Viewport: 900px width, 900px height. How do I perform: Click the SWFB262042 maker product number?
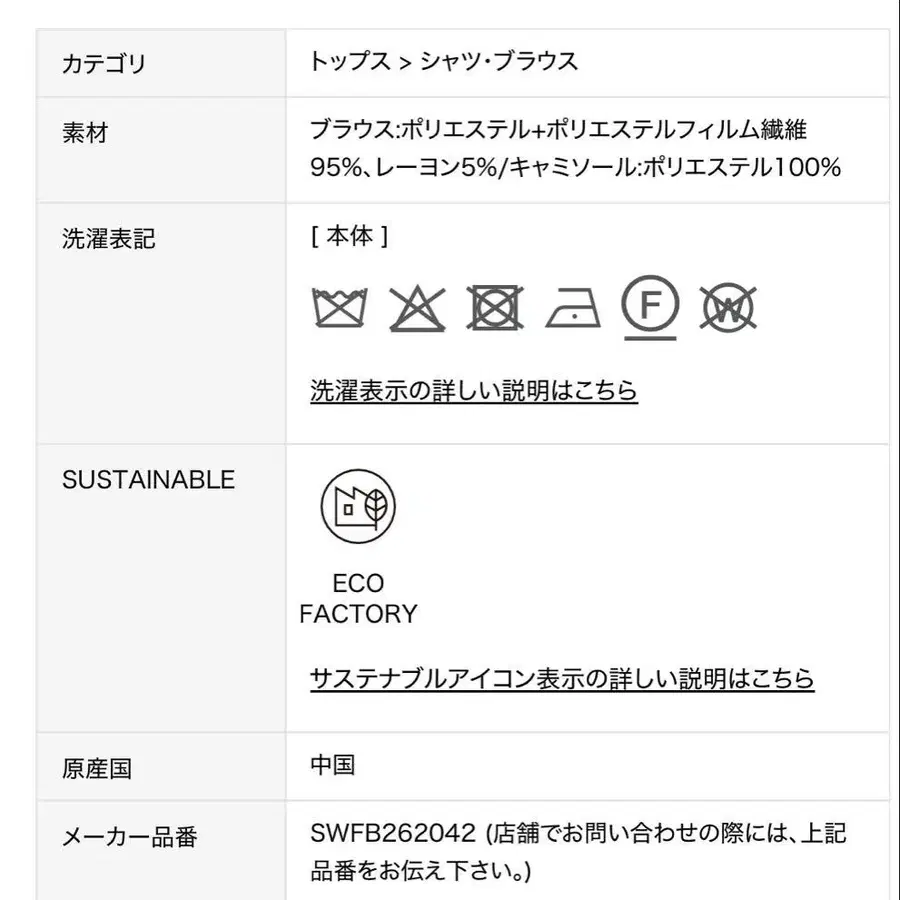click(x=393, y=833)
